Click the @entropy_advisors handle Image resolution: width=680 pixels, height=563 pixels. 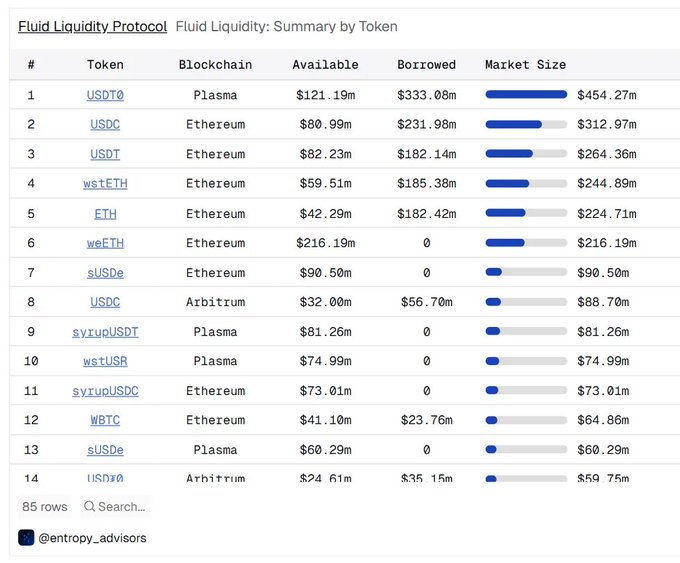tap(92, 538)
